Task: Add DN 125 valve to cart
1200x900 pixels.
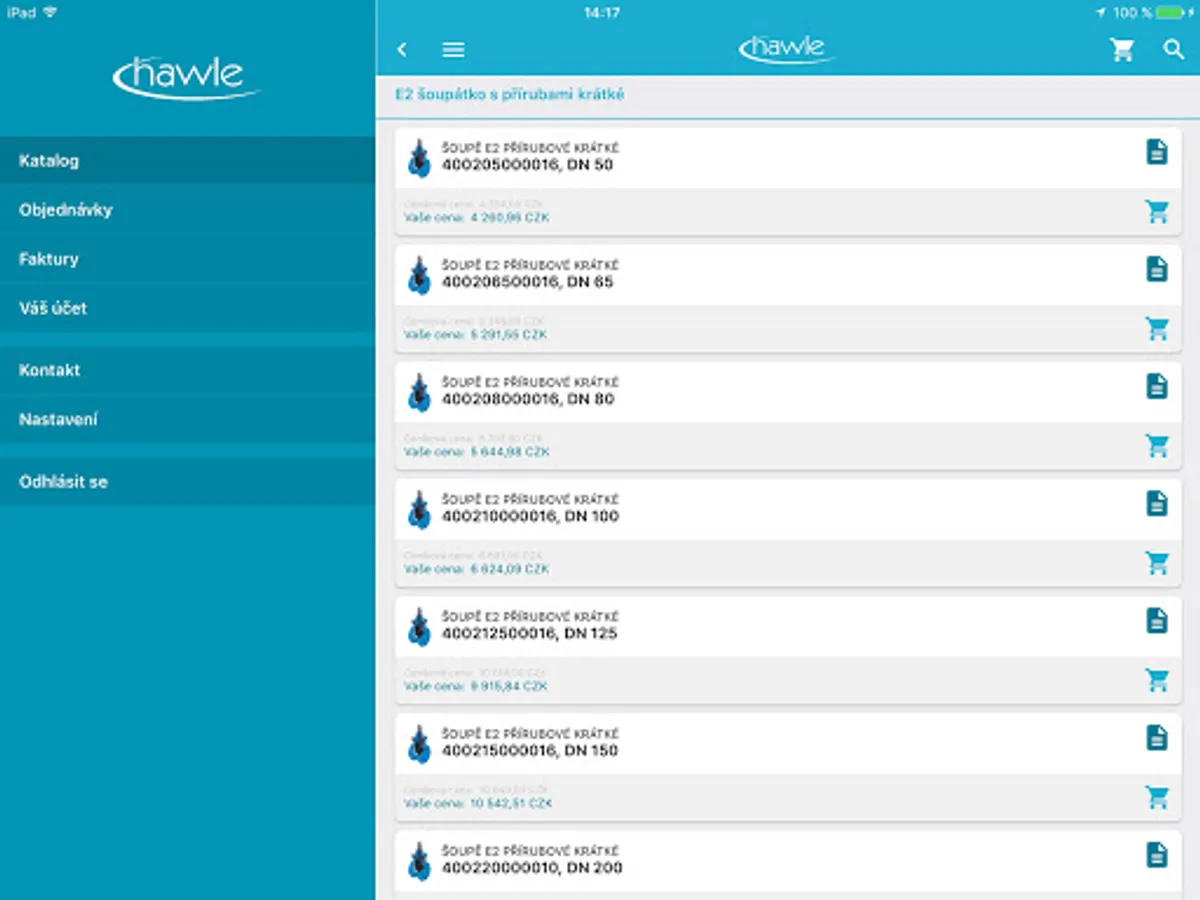Action: [x=1157, y=680]
